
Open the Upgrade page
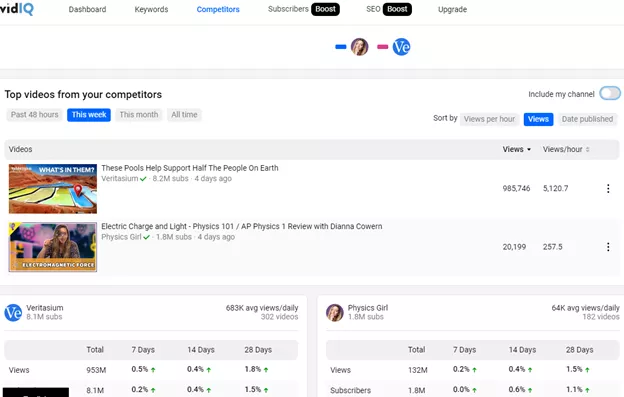point(452,9)
